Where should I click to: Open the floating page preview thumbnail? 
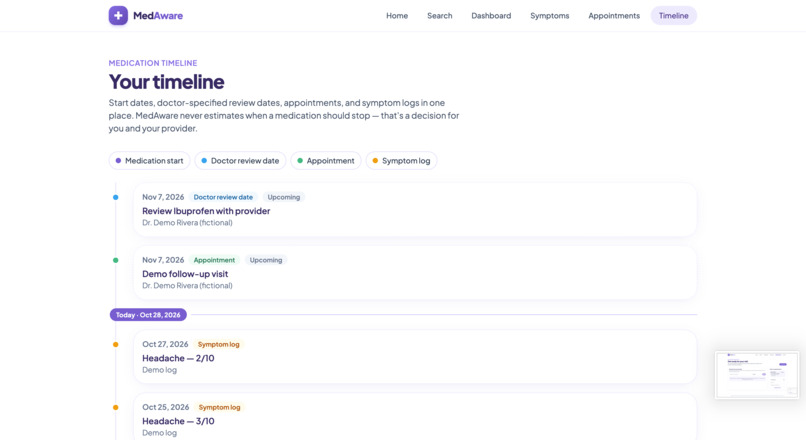[x=757, y=375]
